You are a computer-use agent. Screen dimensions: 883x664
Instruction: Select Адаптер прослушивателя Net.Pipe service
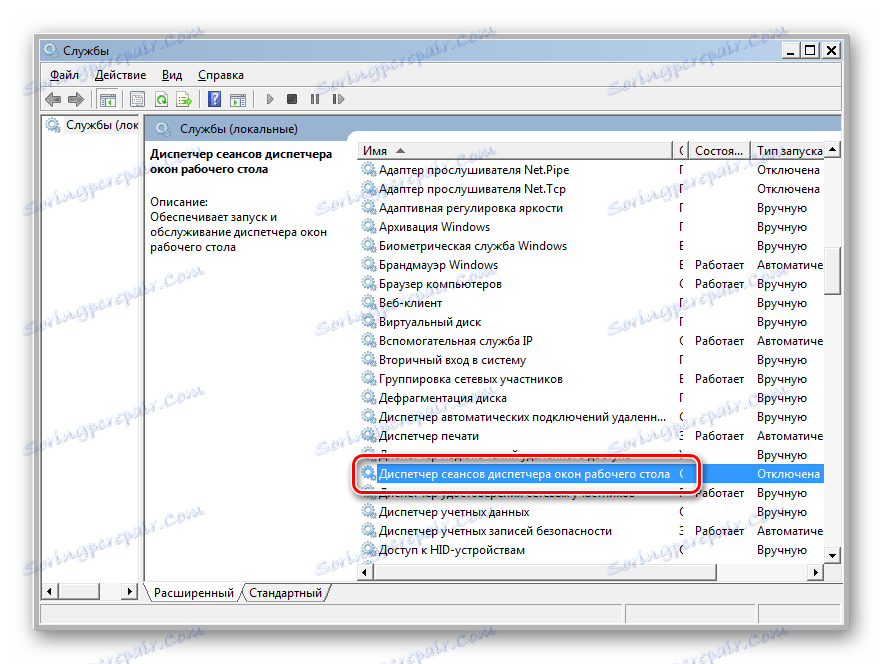[474, 170]
